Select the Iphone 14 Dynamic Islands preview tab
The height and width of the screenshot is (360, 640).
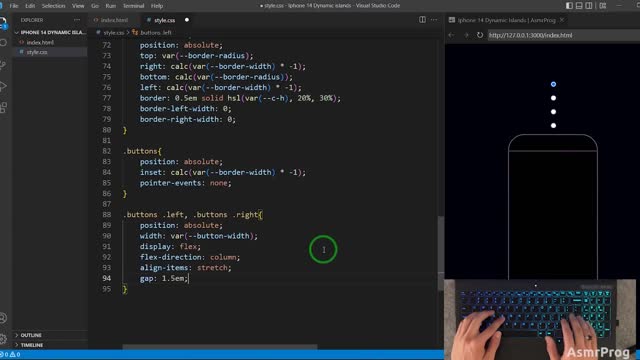[x=506, y=20]
